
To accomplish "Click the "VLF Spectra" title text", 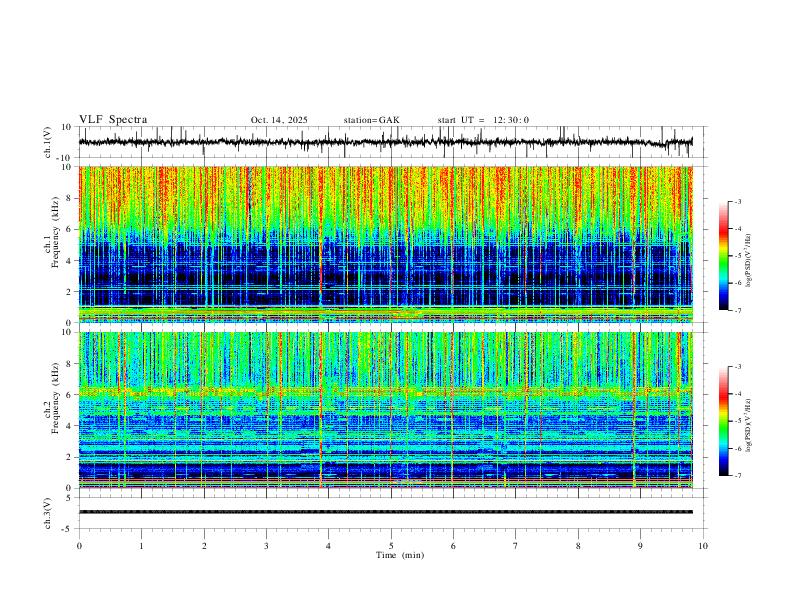I will [113, 119].
